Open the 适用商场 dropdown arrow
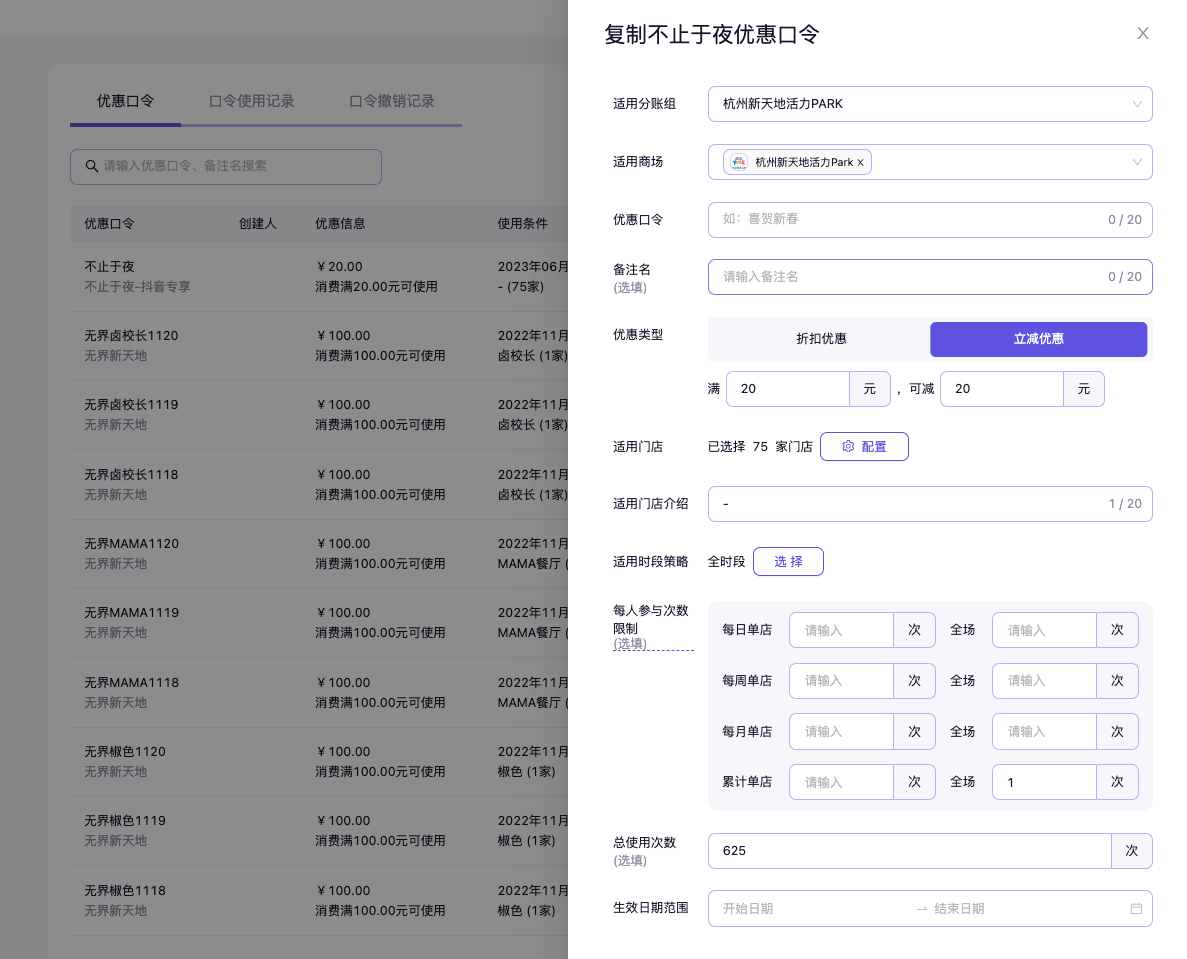Image resolution: width=1187 pixels, height=959 pixels. [1136, 162]
